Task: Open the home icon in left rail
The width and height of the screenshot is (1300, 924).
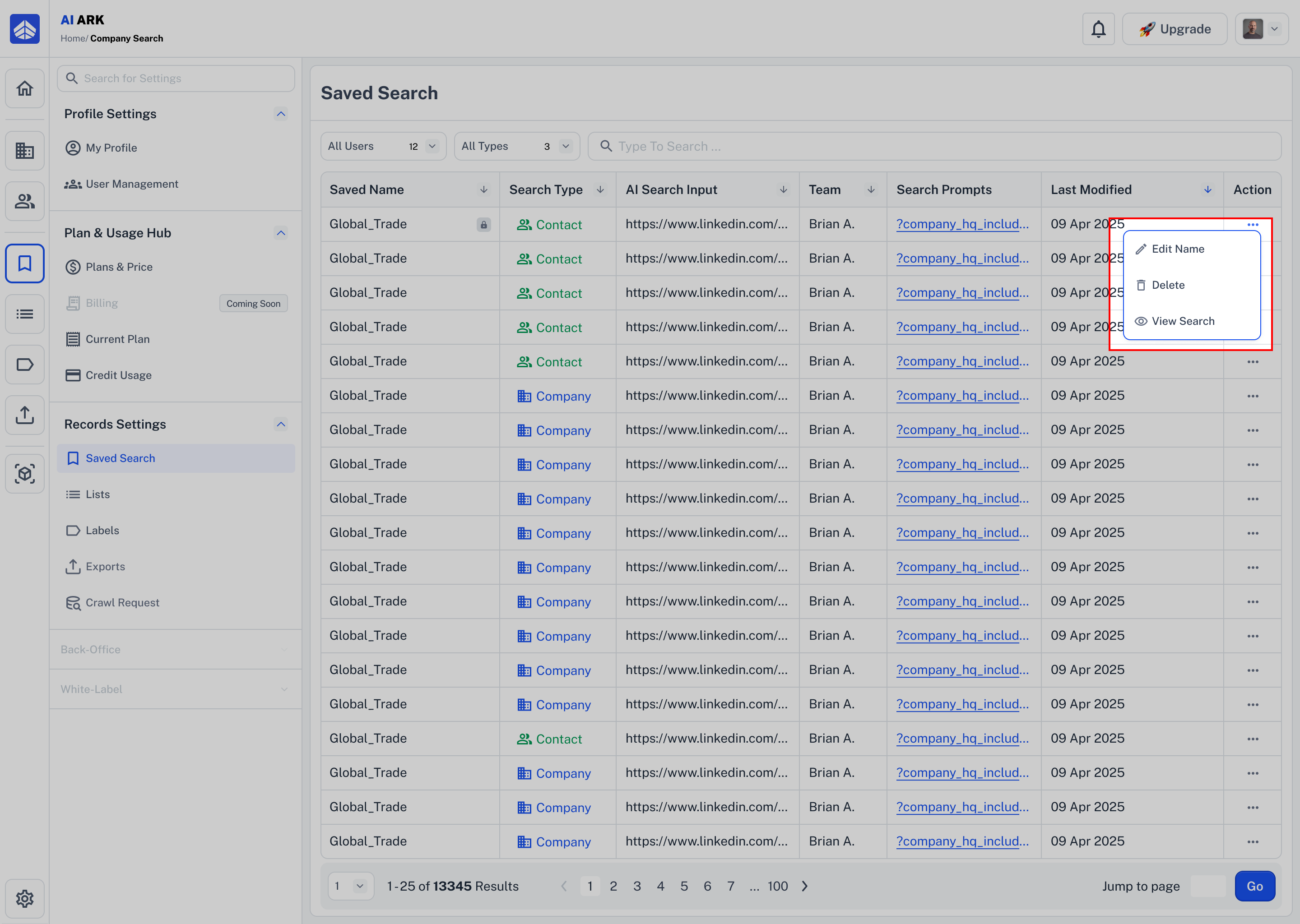Action: click(x=24, y=89)
